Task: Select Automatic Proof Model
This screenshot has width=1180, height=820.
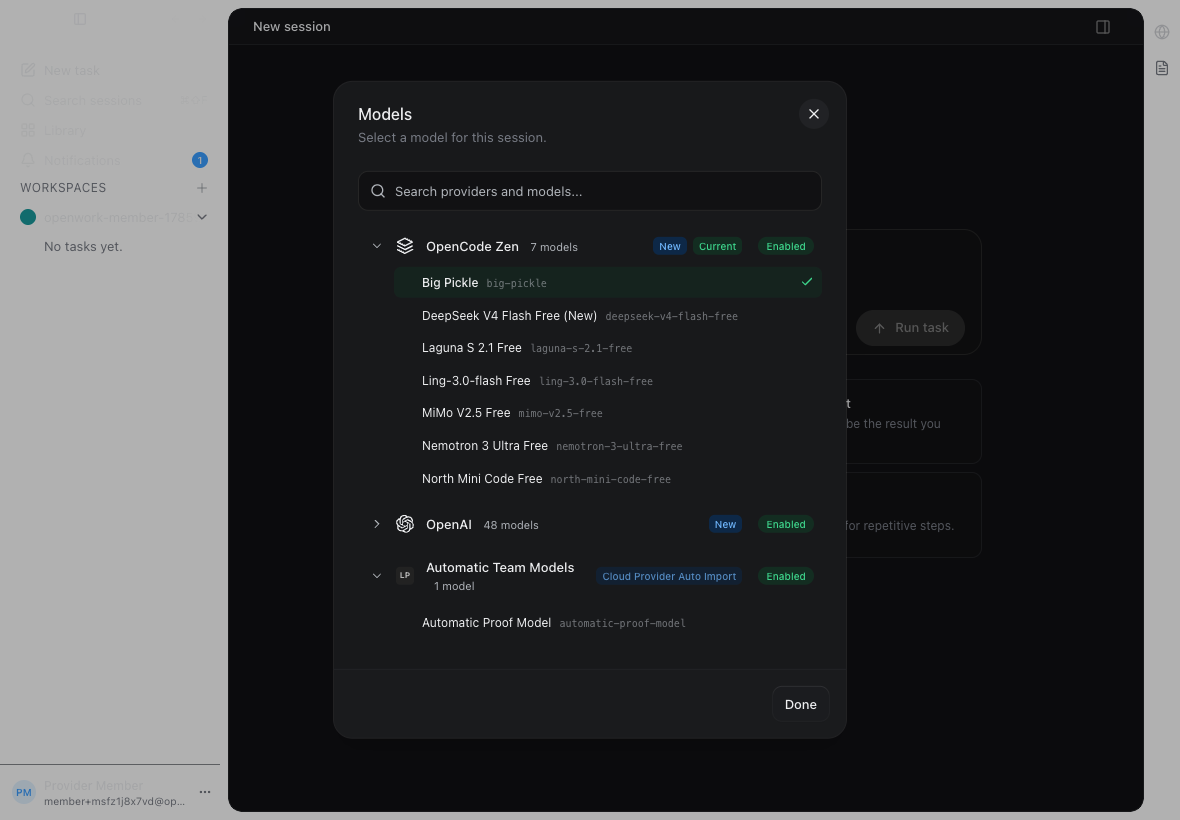Action: point(607,623)
